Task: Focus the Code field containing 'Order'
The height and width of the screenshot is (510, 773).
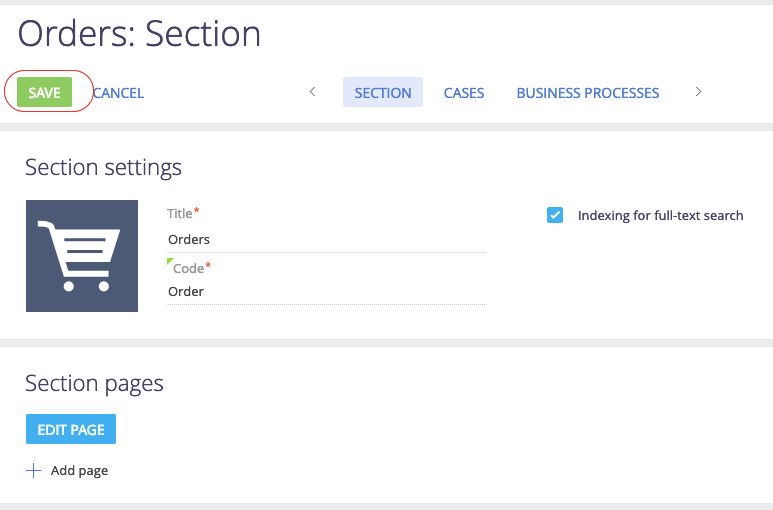Action: click(x=326, y=292)
